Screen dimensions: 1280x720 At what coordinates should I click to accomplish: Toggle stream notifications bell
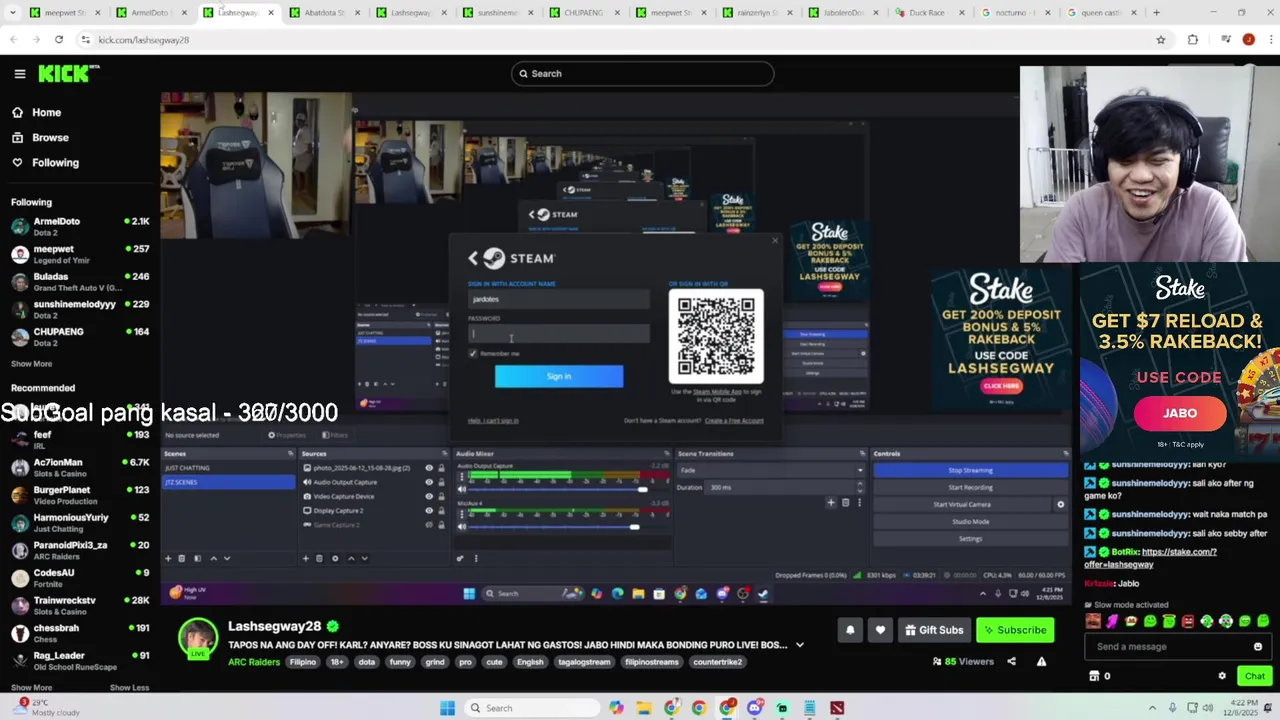[x=850, y=630]
